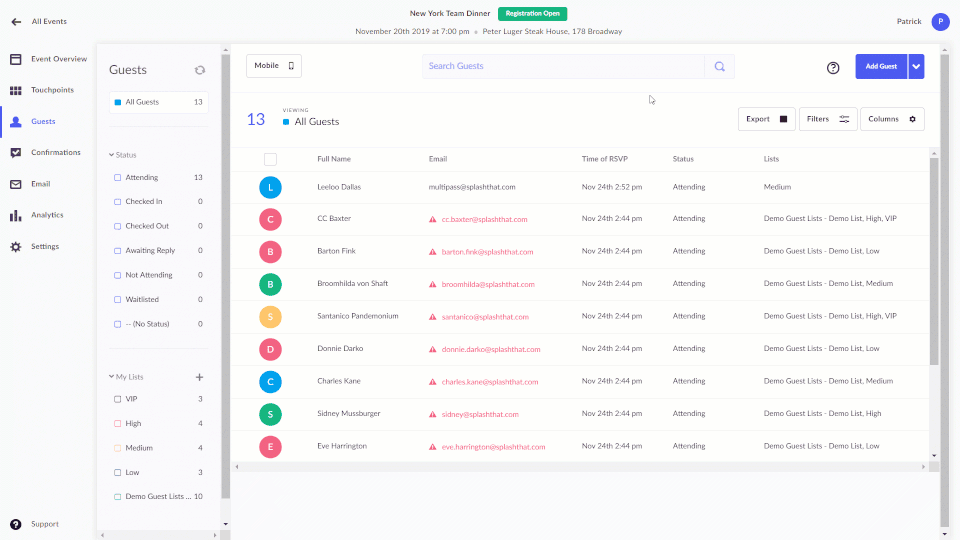Viewport: 960px width, 540px height.
Task: Check the Not Attending status filter
Action: pyautogui.click(x=118, y=275)
